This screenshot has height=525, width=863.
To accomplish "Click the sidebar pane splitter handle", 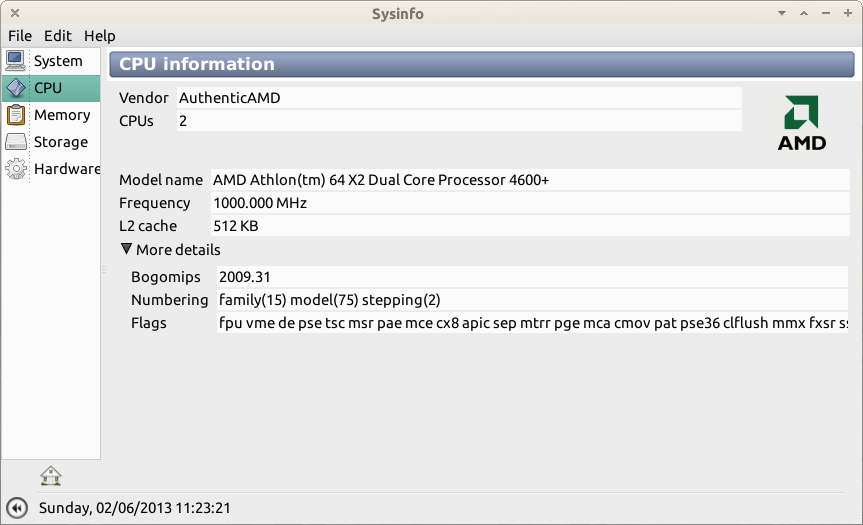I will (x=104, y=270).
